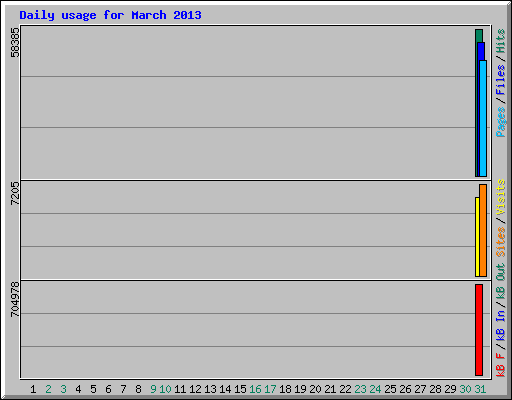Click day 23 on the x-axis
The image size is (512, 400).
coord(360,389)
